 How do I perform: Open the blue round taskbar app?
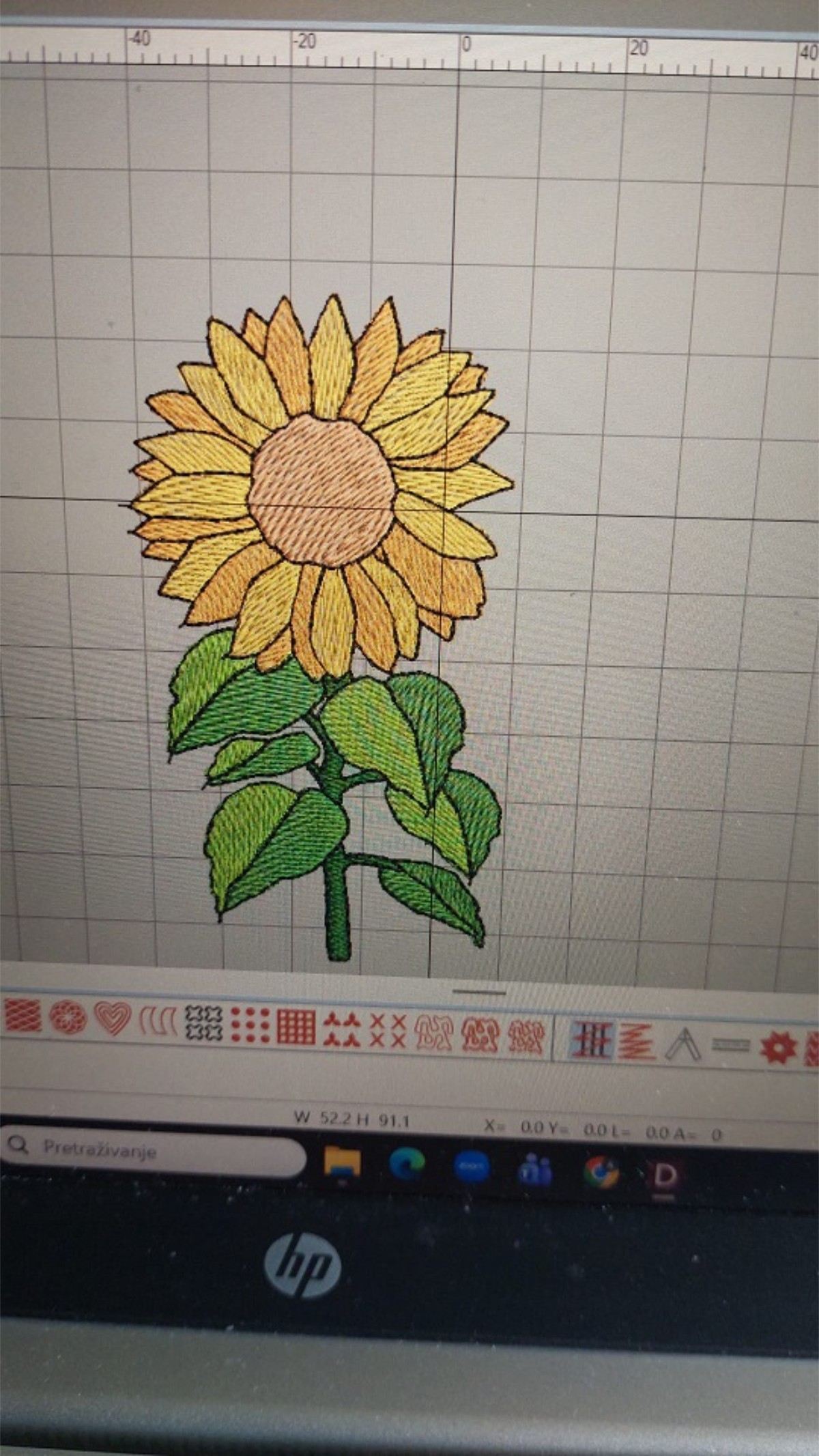tap(472, 1167)
